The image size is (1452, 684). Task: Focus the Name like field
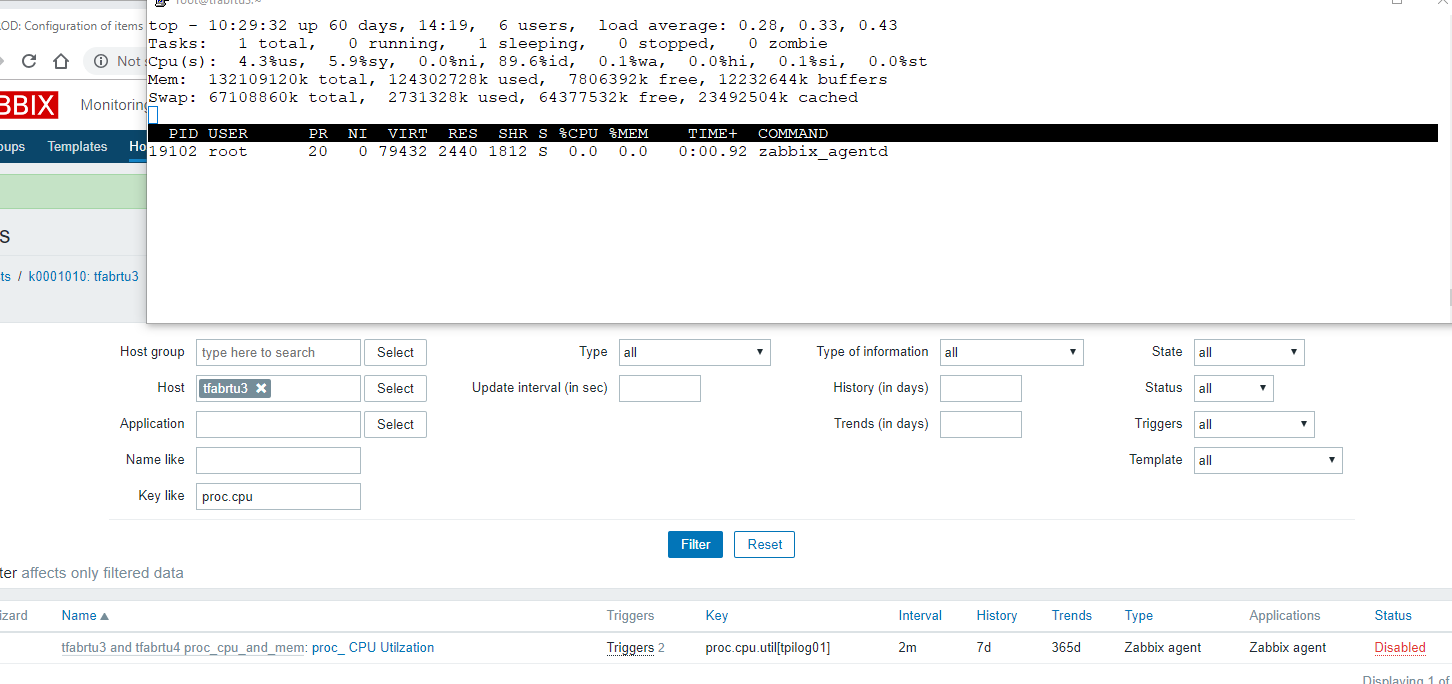(x=278, y=460)
